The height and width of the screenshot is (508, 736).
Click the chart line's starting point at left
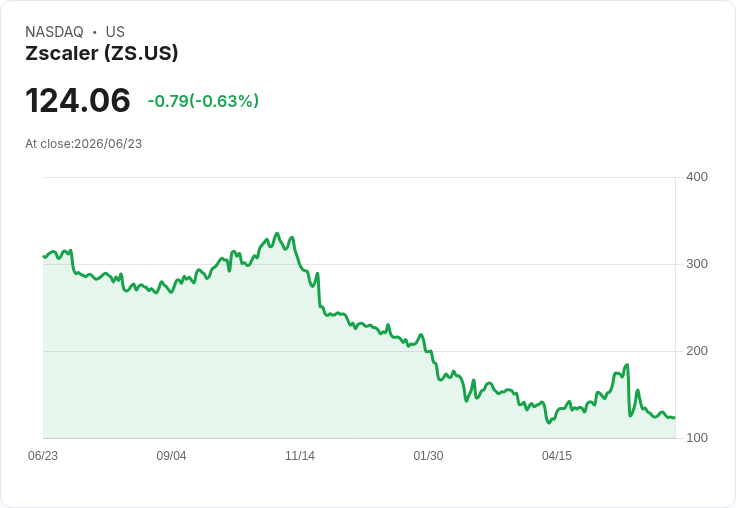[44, 256]
